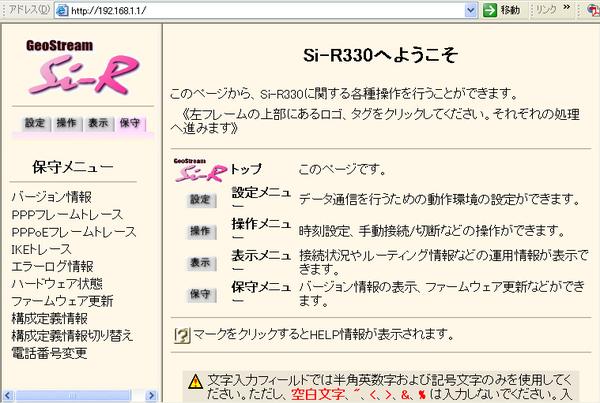Click the 操作 icon in the welcome table
The image size is (600, 403).
tap(201, 232)
